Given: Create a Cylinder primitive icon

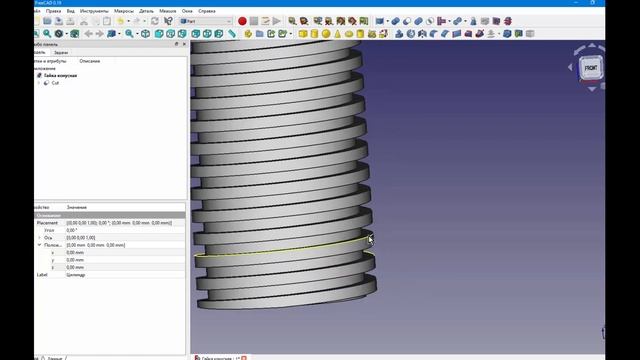Looking at the screenshot, I should pyautogui.click(x=314, y=34).
